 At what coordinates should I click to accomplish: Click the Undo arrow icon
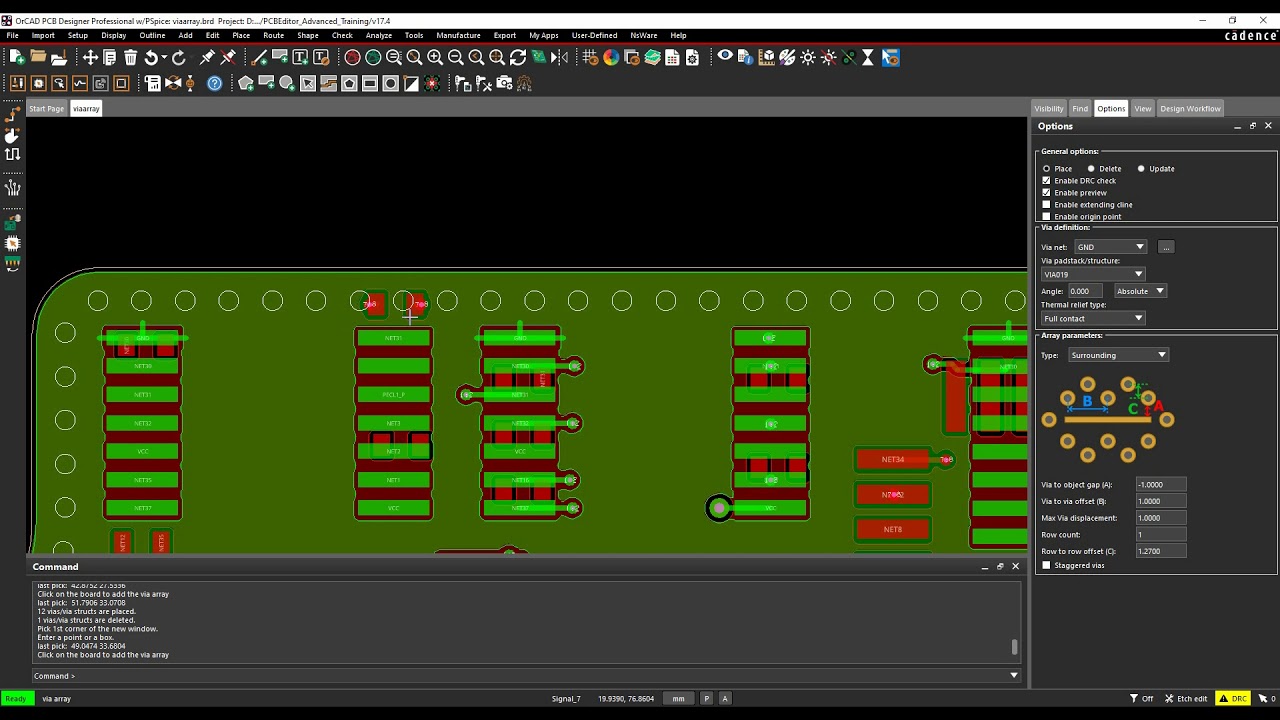pyautogui.click(x=150, y=58)
